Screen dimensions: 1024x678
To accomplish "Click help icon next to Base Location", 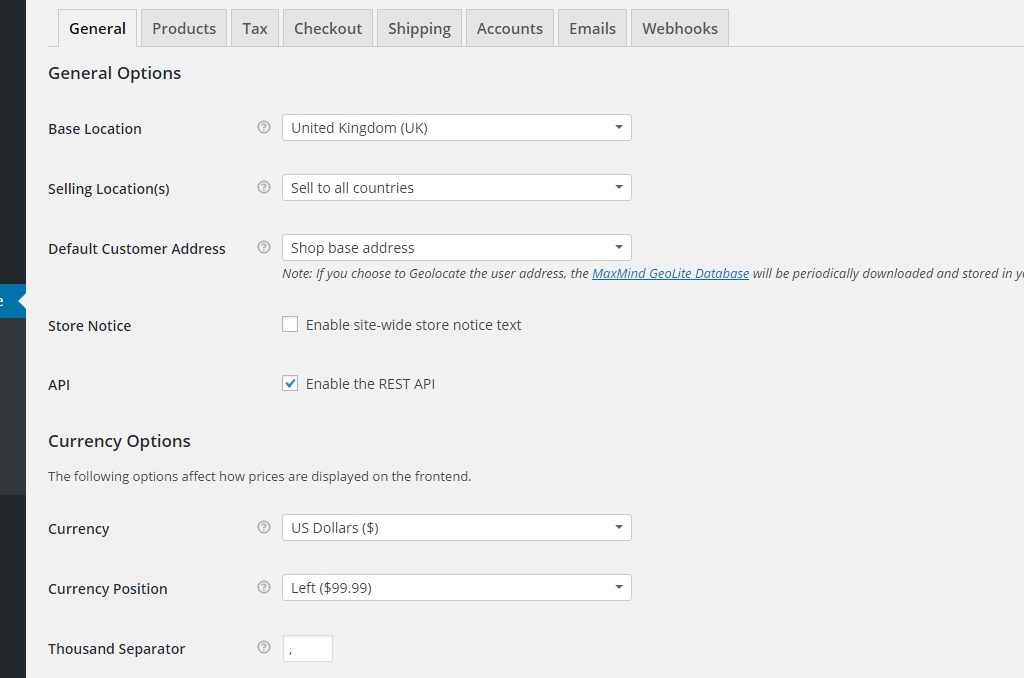I will point(264,127).
